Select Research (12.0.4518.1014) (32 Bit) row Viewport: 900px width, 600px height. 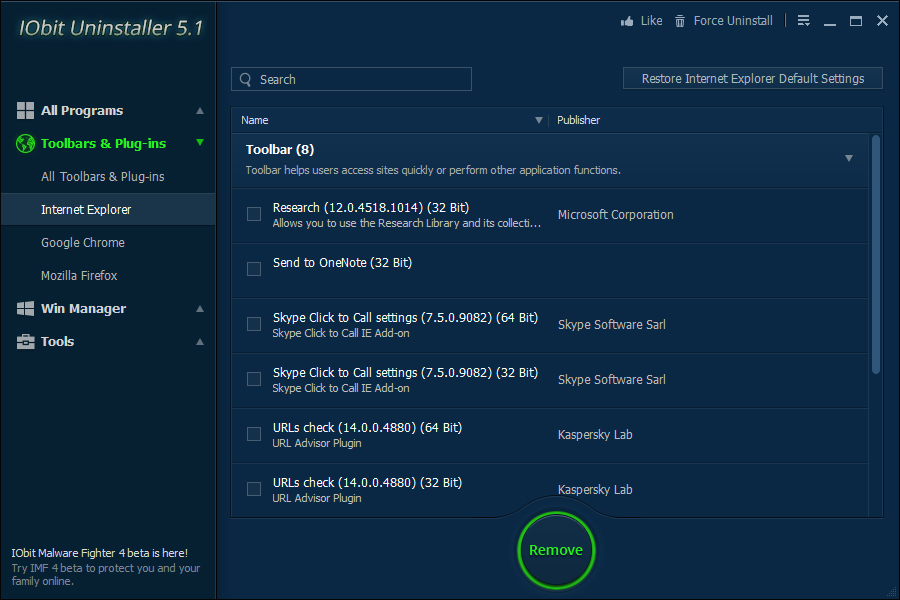pyautogui.click(x=550, y=216)
